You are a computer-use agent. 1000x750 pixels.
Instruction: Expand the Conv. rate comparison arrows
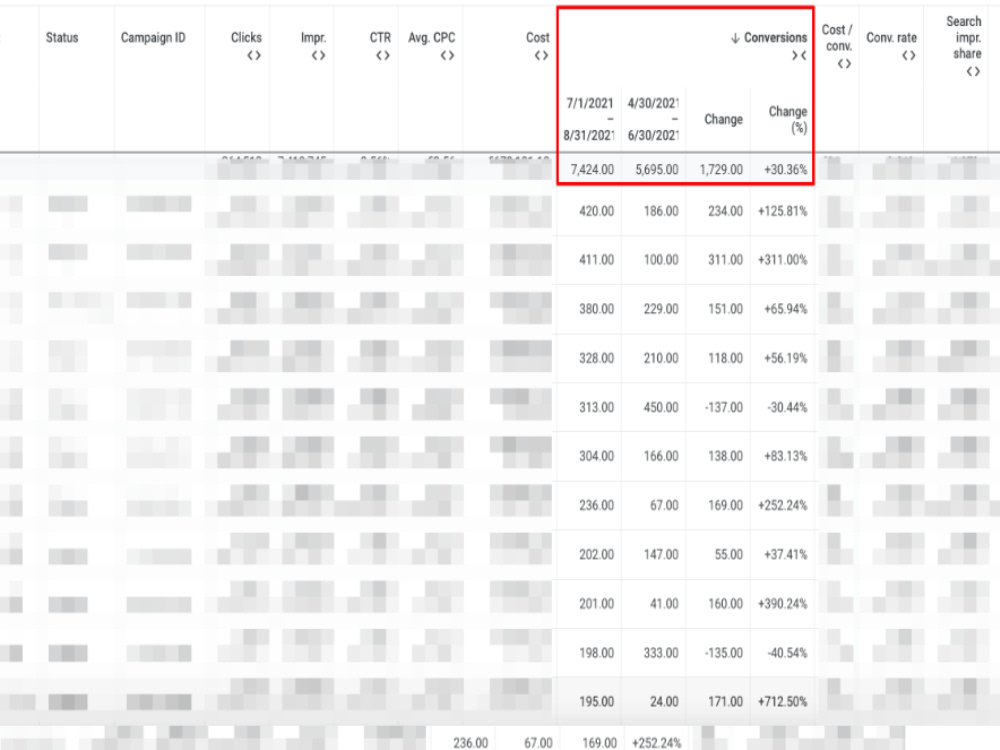pyautogui.click(x=909, y=55)
